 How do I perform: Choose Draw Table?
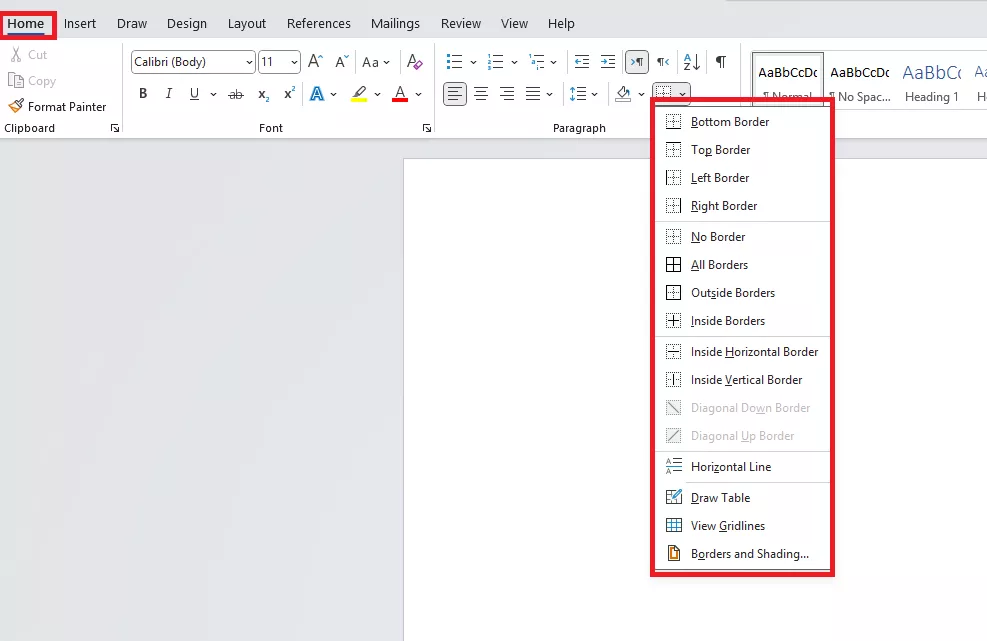pyautogui.click(x=743, y=497)
